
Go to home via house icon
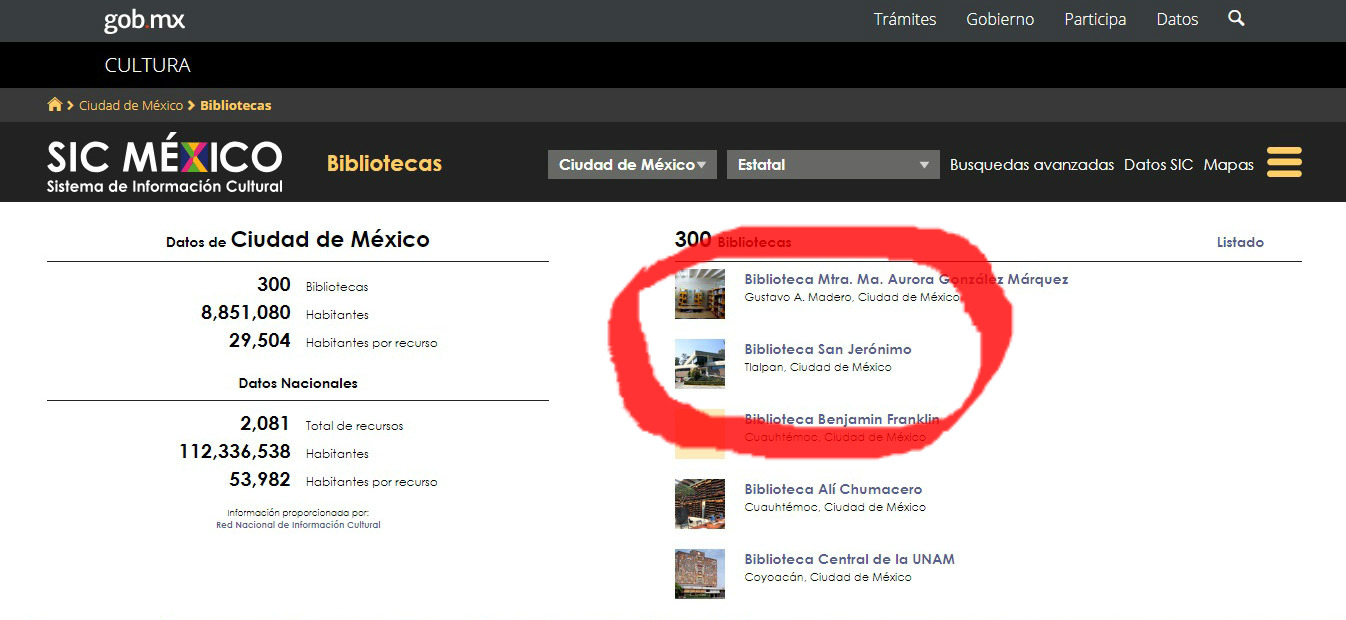click(x=55, y=105)
